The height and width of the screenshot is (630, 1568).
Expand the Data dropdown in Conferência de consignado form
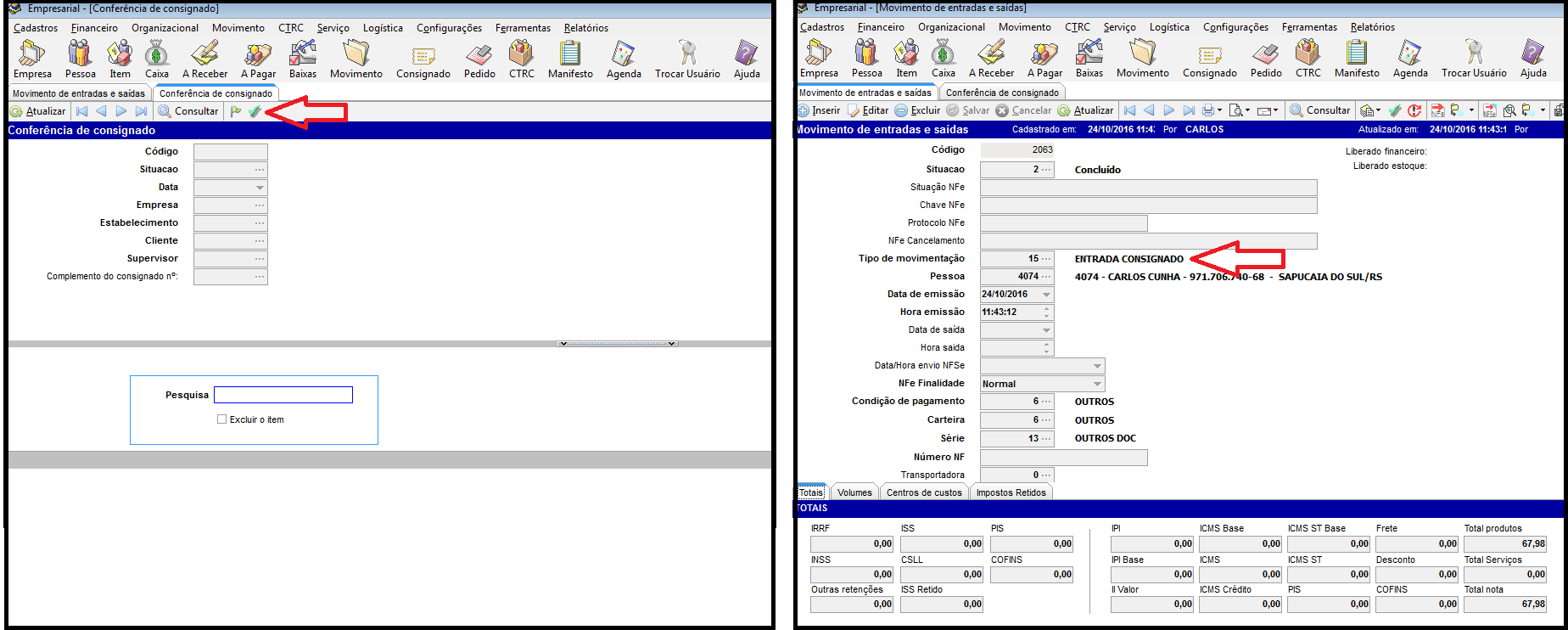[260, 188]
